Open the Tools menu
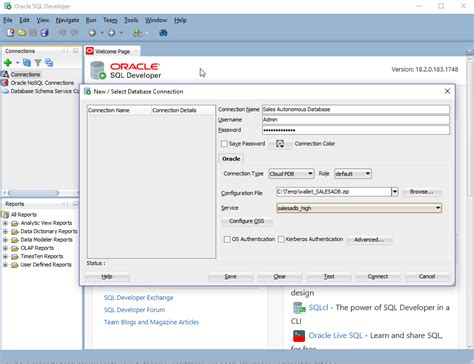Screen dimensions: 474x364 [x=131, y=20]
